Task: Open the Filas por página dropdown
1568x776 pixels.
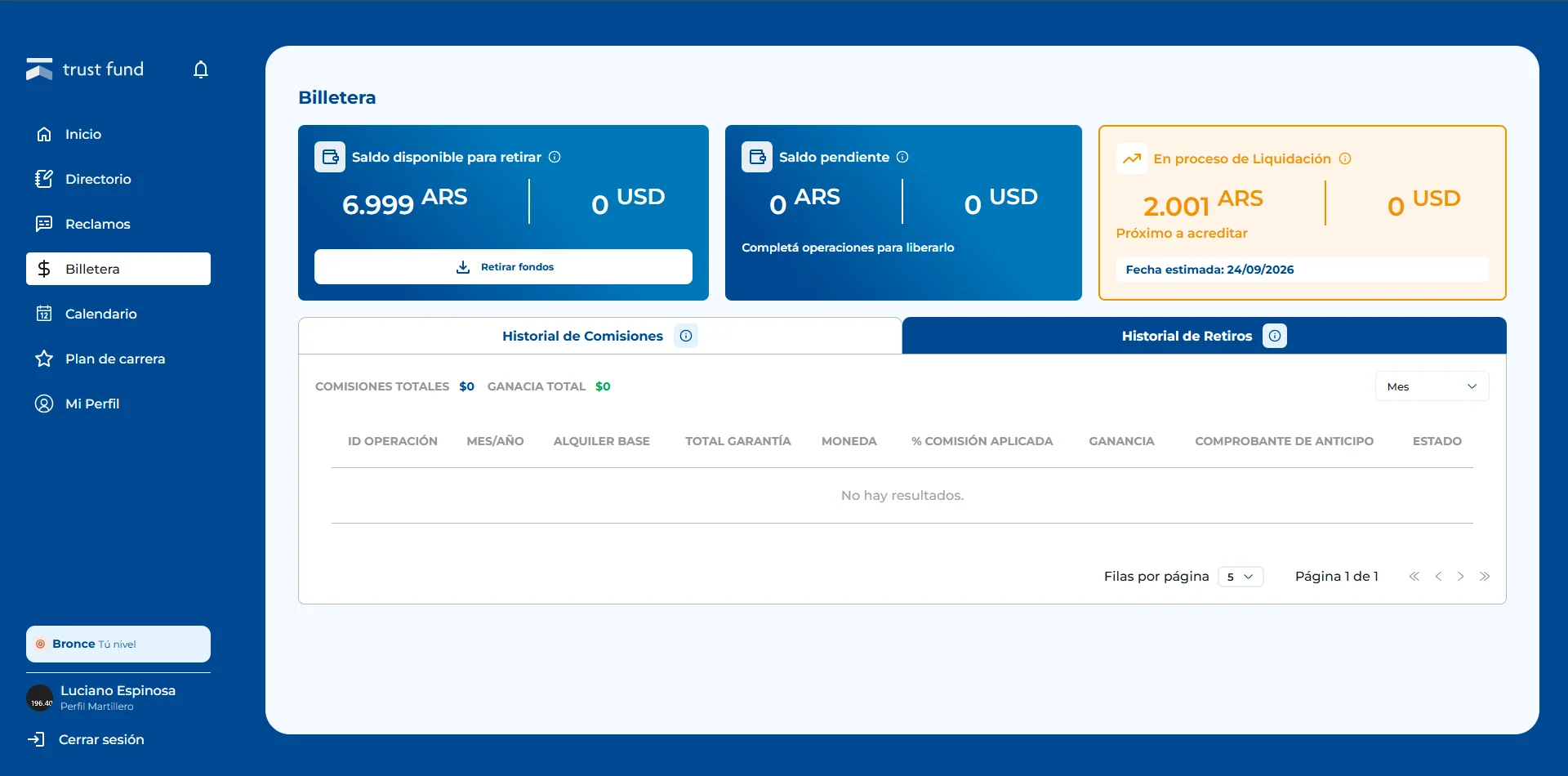Action: pos(1241,577)
